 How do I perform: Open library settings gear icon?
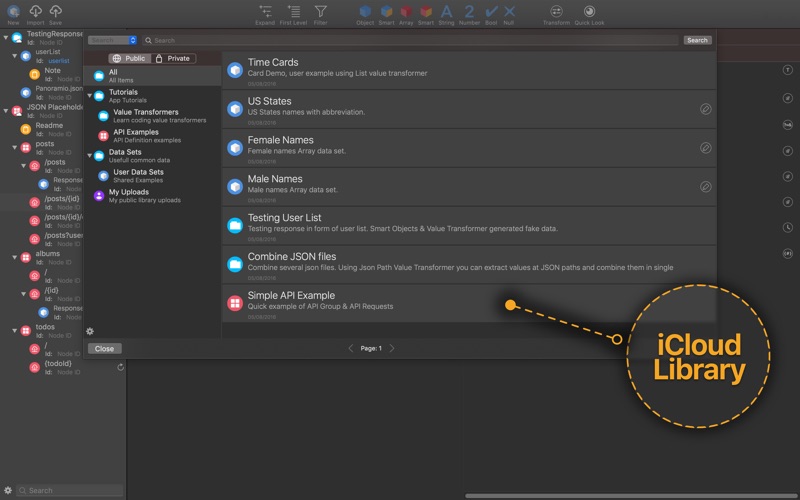pyautogui.click(x=90, y=331)
